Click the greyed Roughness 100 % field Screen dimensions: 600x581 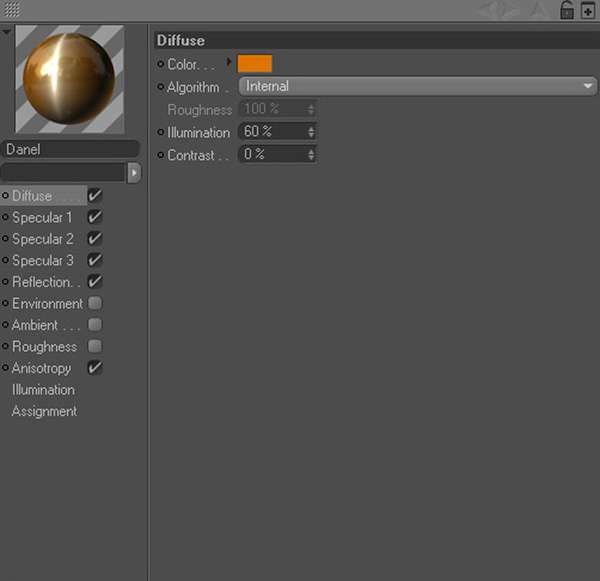tap(273, 109)
